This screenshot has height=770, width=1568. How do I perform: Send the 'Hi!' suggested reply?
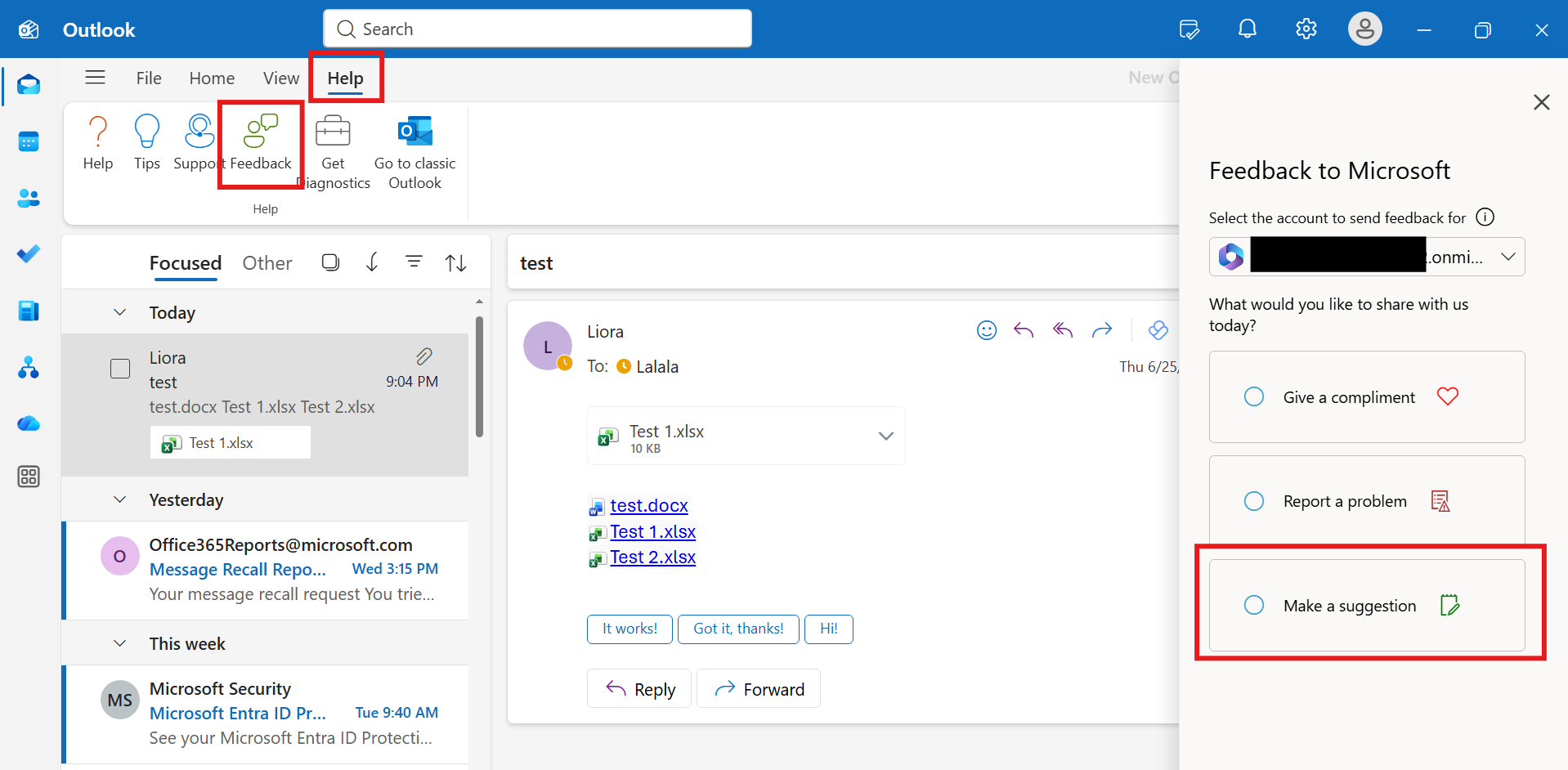(x=829, y=629)
